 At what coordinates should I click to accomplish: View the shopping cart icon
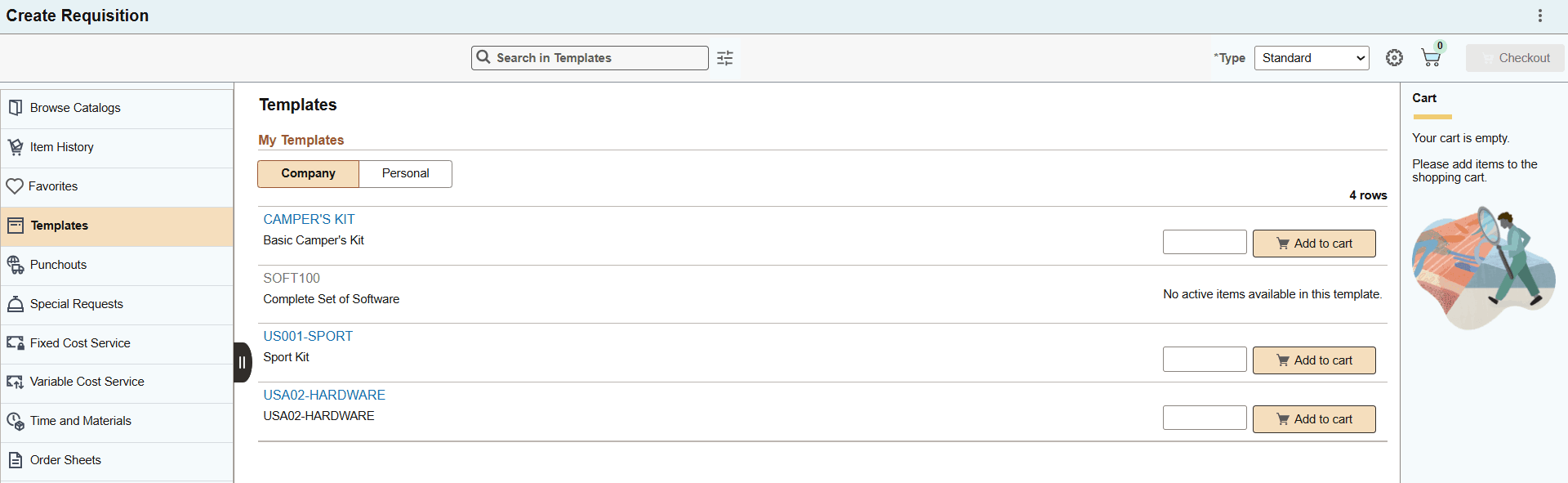[1431, 57]
